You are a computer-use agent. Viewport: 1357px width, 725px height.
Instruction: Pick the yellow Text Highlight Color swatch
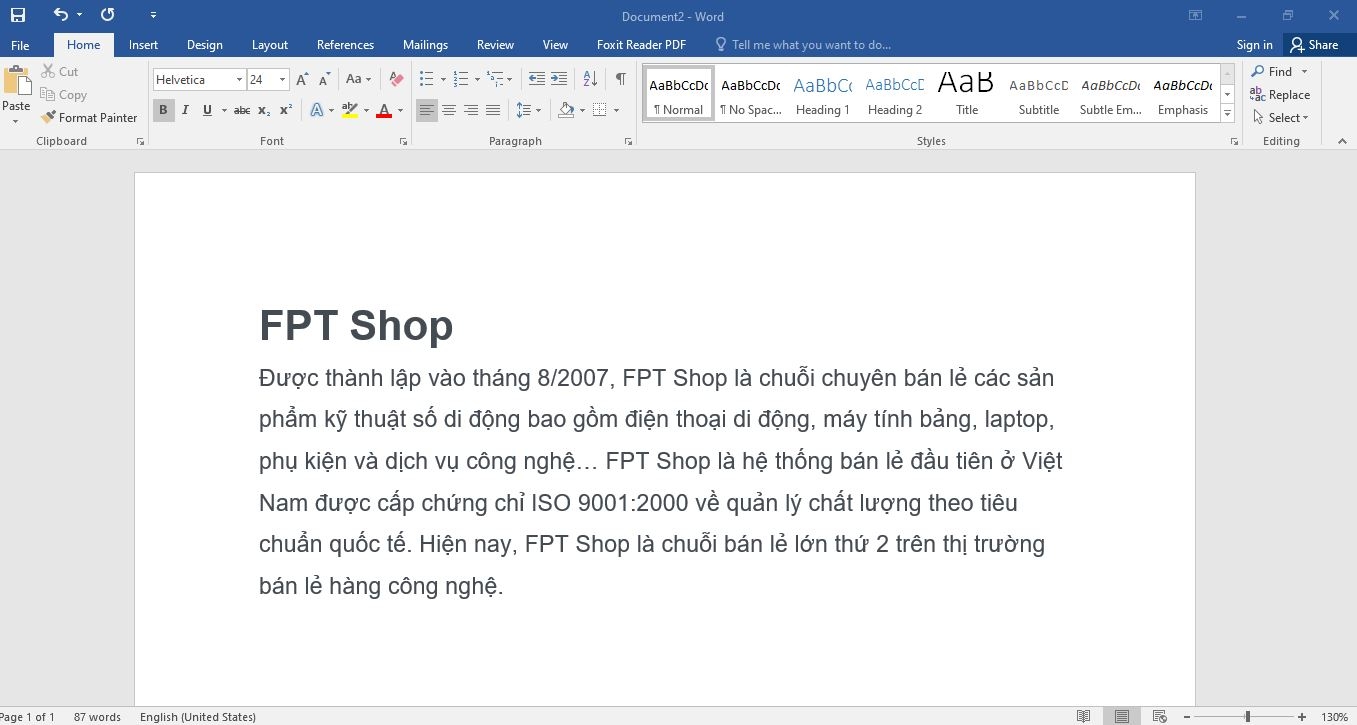349,110
